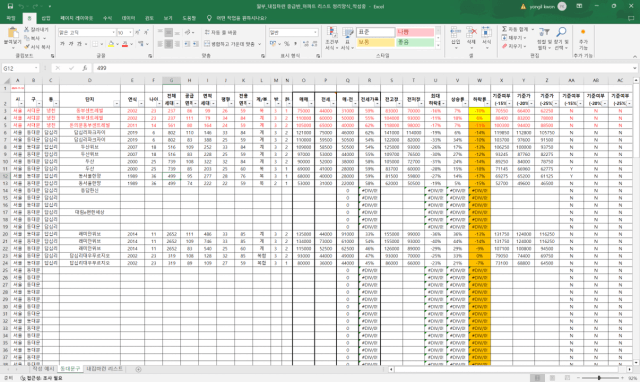Click the Paste clipboard icon
Screen dimensions: 640x382
12,33
